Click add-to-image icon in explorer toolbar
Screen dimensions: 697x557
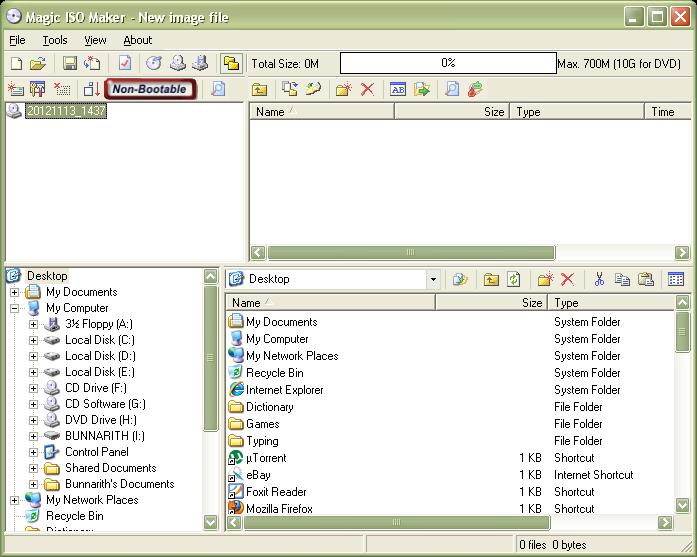click(460, 279)
